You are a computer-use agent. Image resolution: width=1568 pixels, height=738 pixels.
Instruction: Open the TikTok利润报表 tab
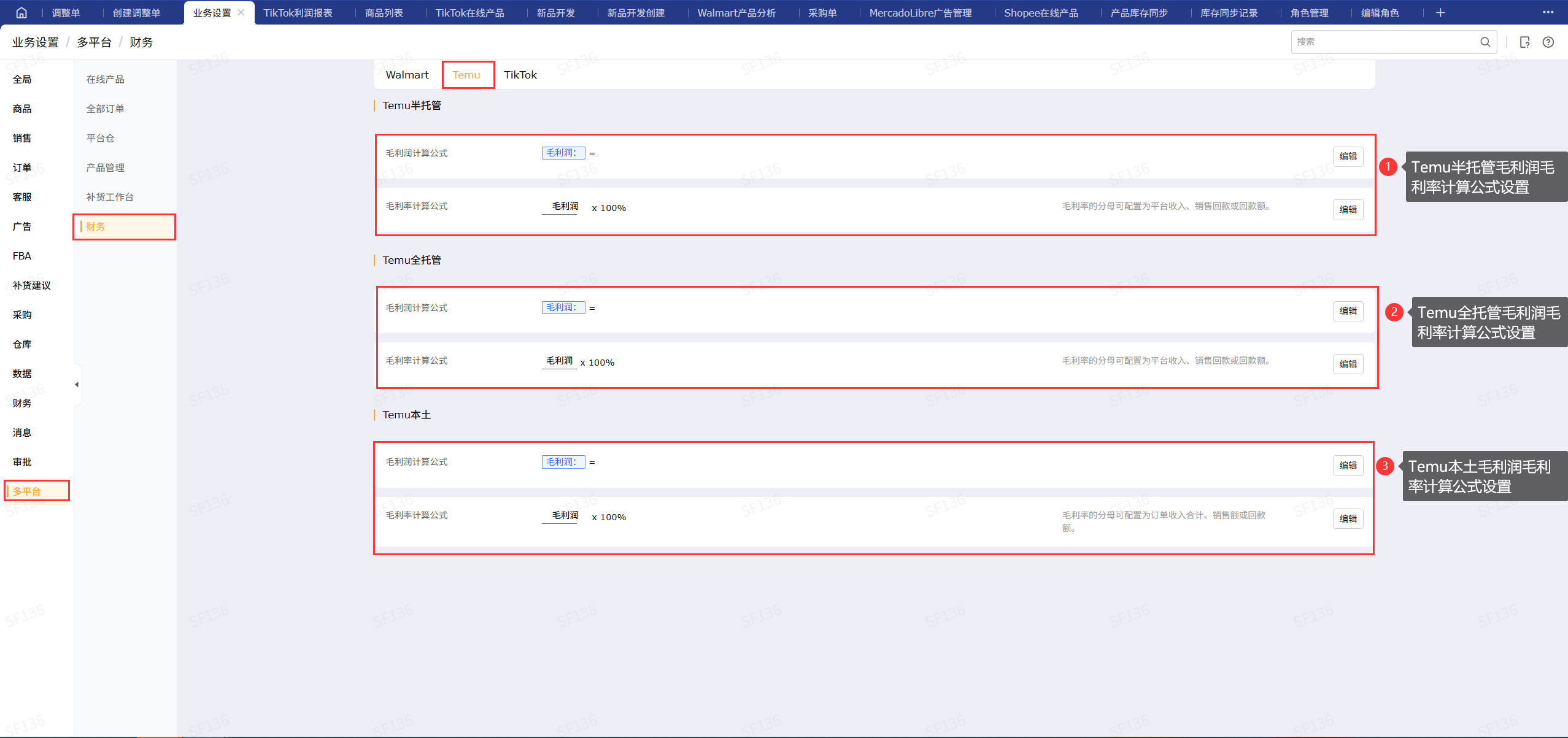298,13
